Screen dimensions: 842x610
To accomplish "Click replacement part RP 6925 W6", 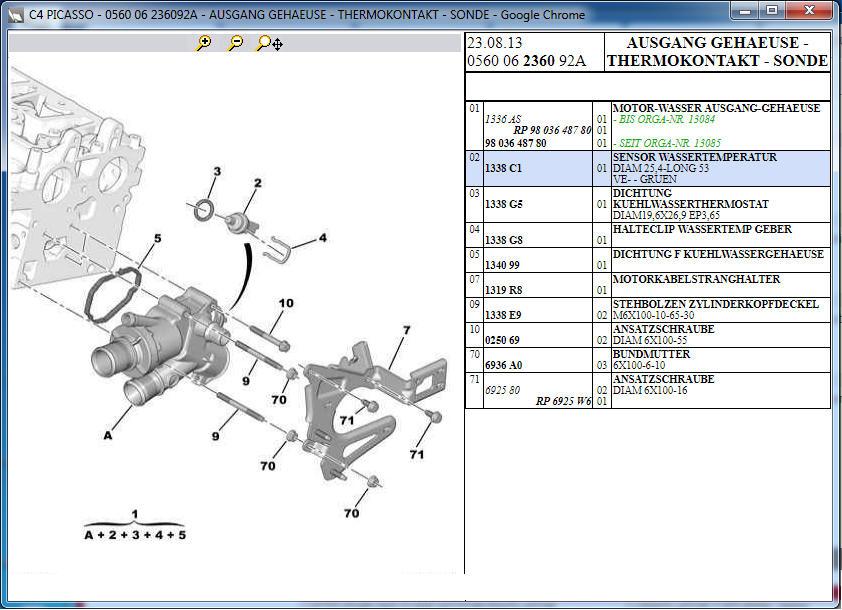I will (x=563, y=401).
